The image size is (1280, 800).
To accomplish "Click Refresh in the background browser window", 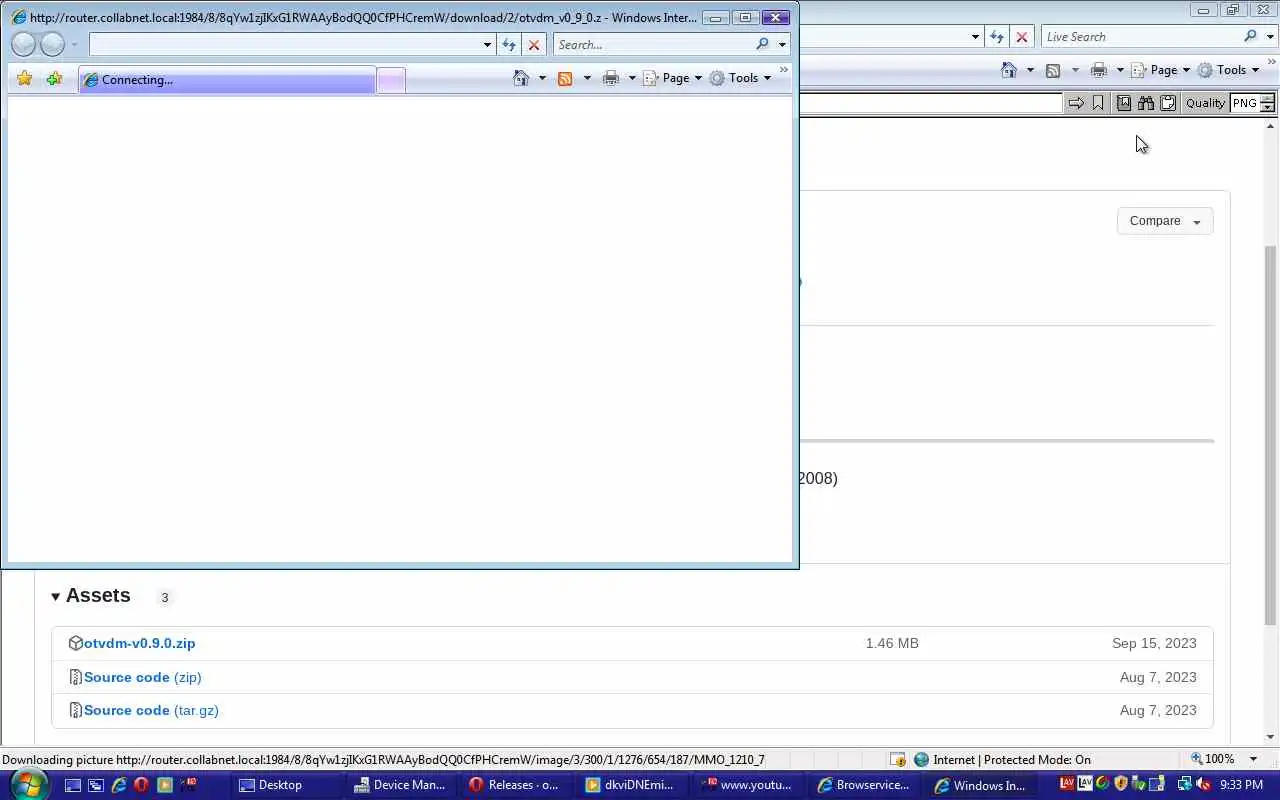I will (x=997, y=36).
